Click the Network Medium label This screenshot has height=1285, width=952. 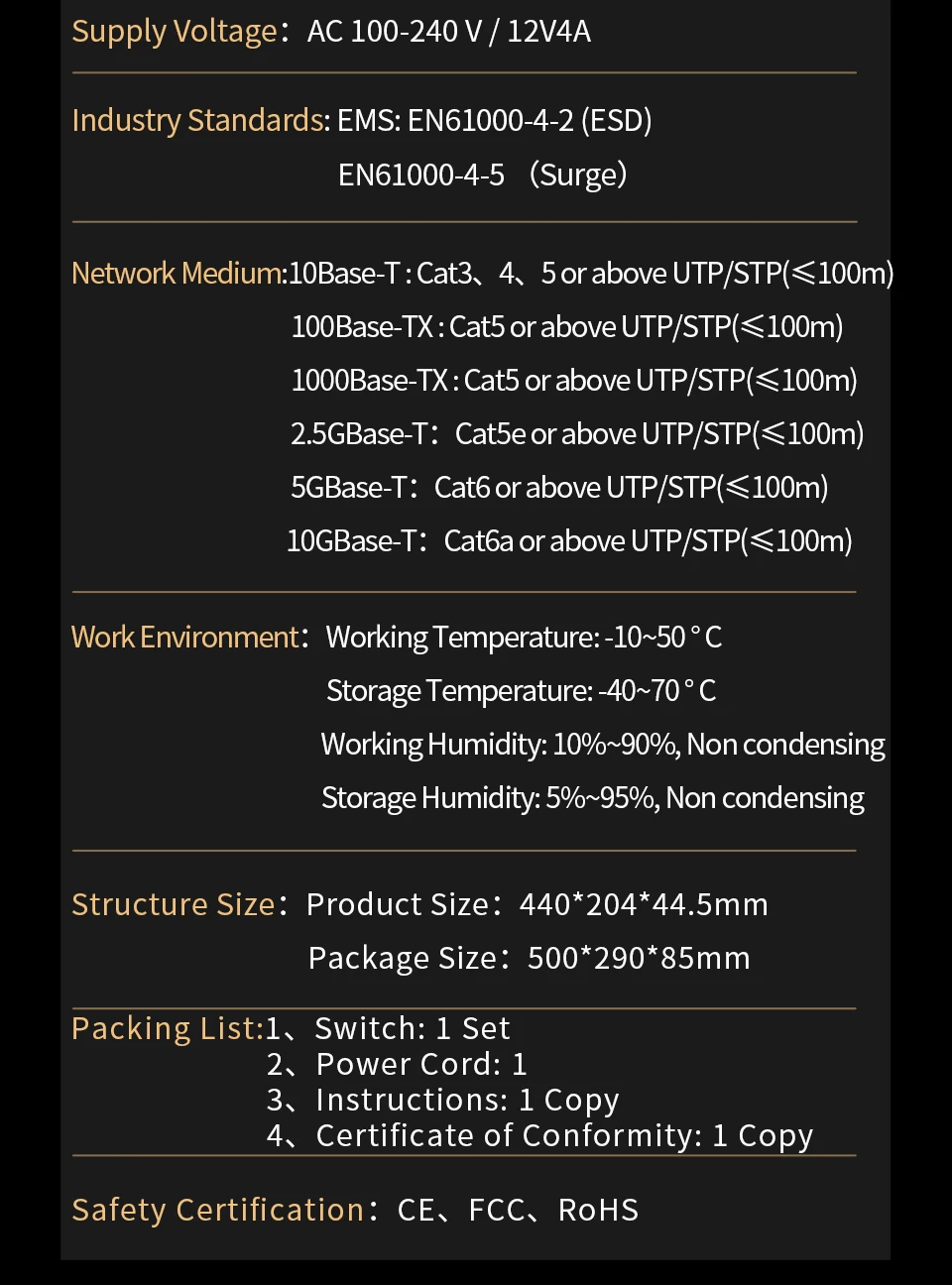click(178, 273)
